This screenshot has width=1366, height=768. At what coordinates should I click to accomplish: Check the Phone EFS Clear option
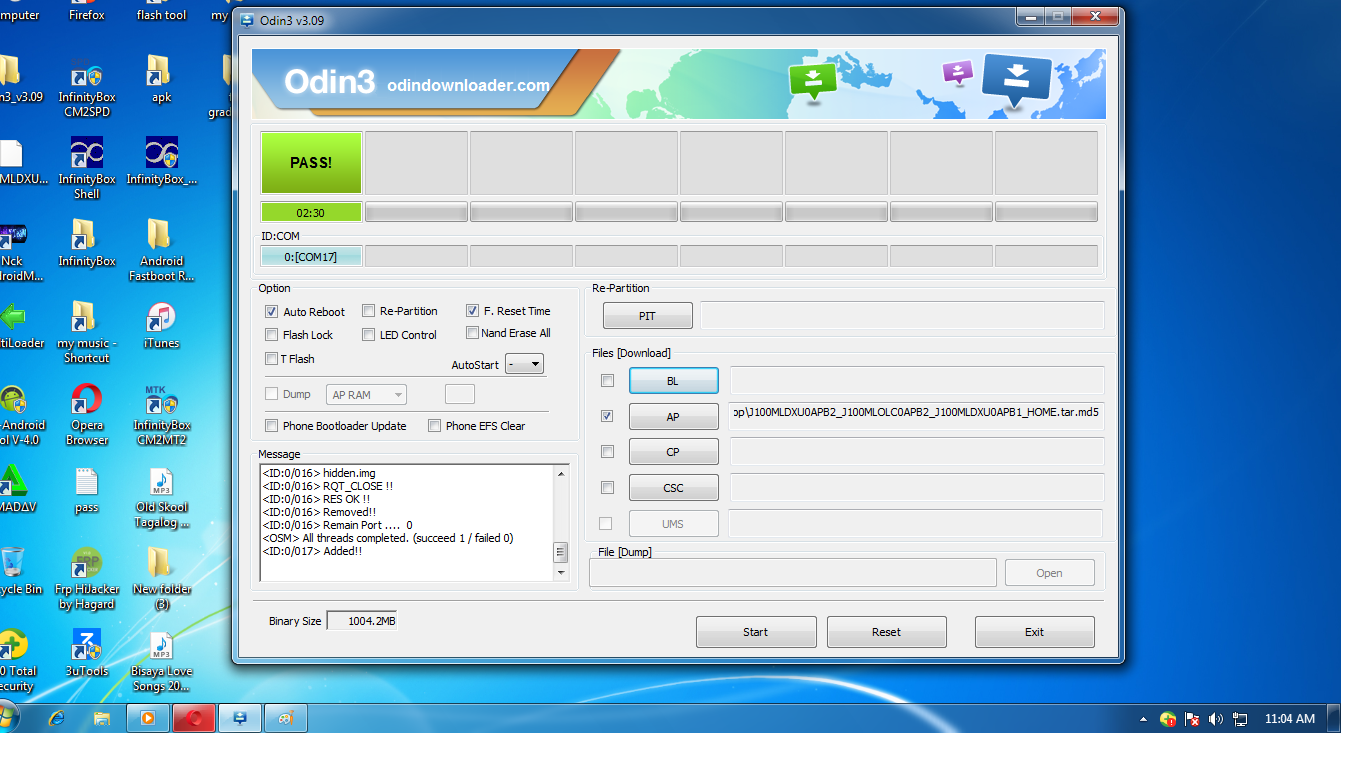(435, 426)
